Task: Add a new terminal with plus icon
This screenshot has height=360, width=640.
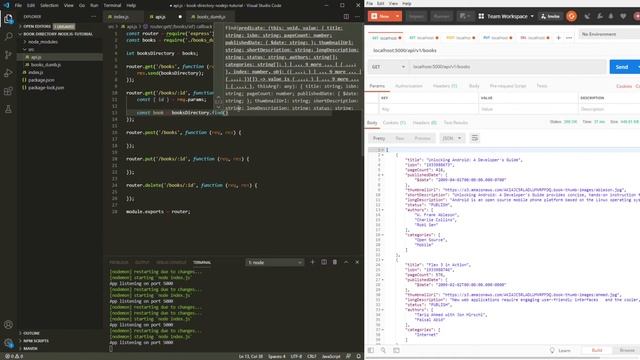Action: (x=313, y=262)
